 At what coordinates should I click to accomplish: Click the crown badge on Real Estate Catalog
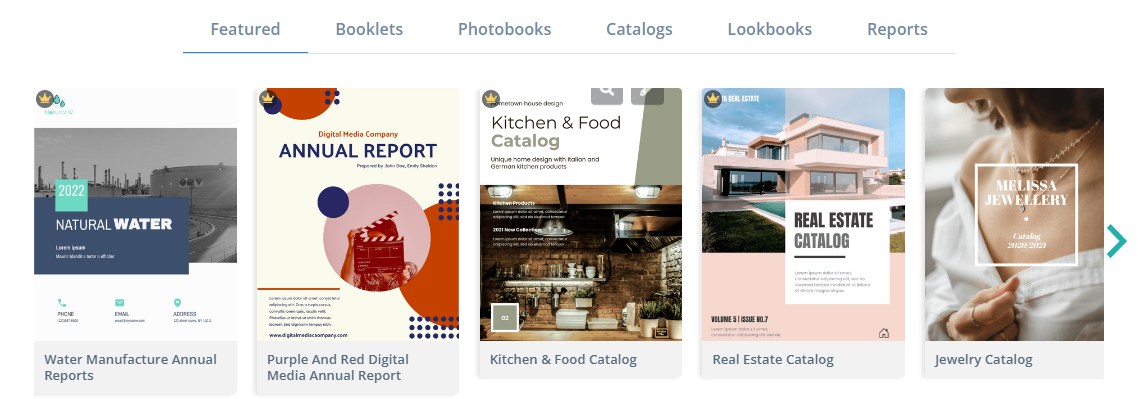coord(713,98)
